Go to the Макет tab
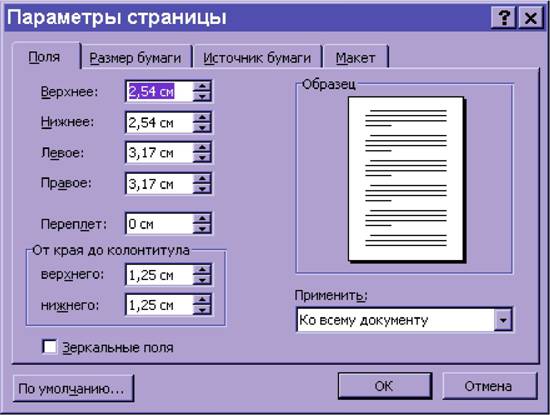The height and width of the screenshot is (415, 550). coord(355,58)
